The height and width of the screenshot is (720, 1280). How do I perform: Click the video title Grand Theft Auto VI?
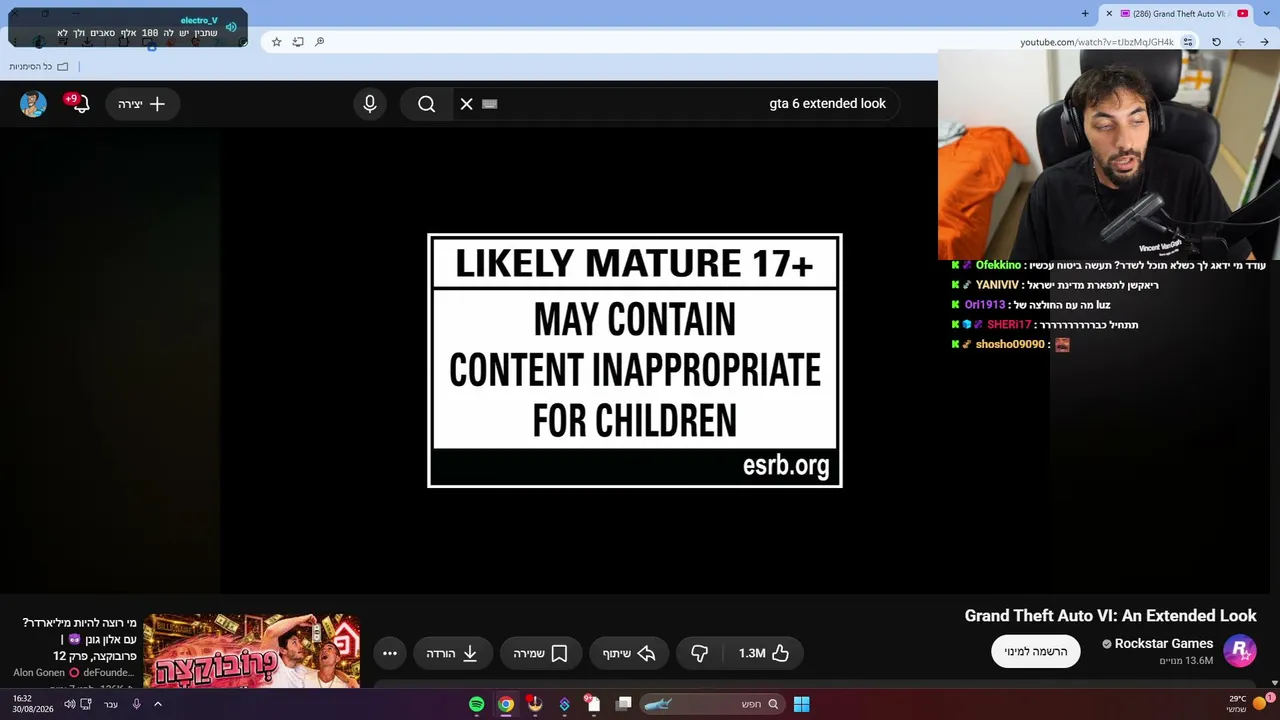(1110, 616)
